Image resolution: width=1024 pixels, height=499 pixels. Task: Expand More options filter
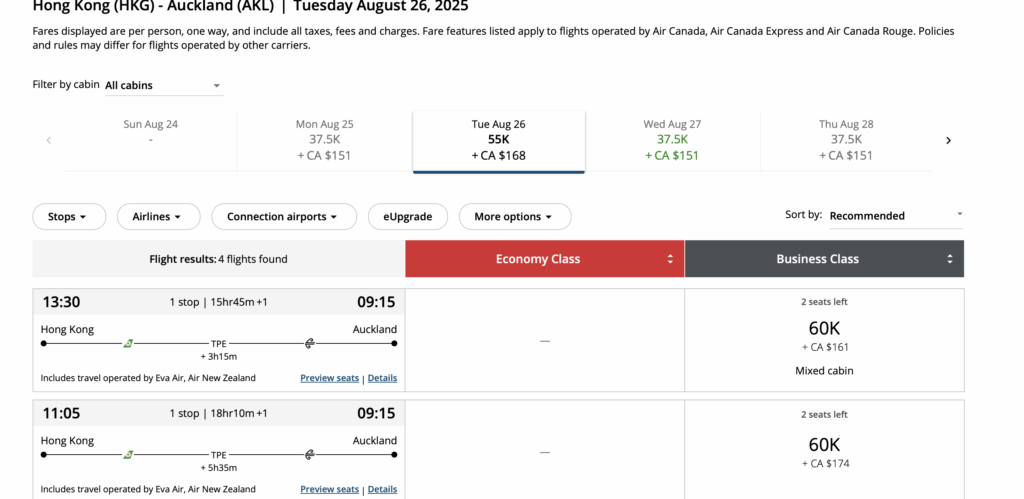coord(515,217)
